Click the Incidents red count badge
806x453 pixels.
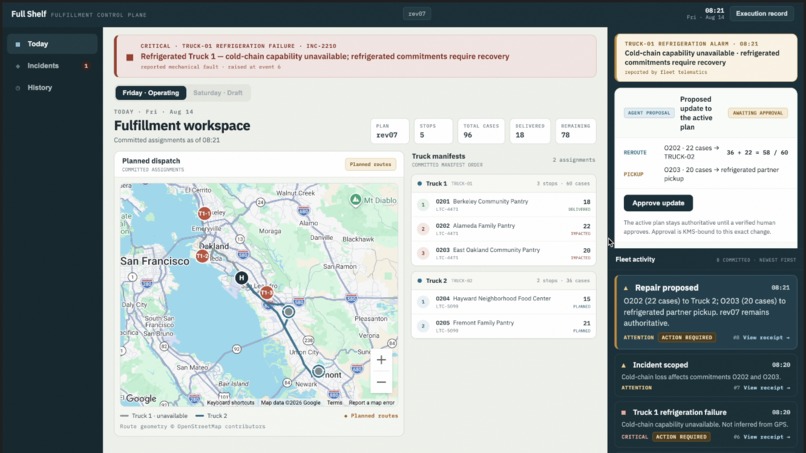86,66
